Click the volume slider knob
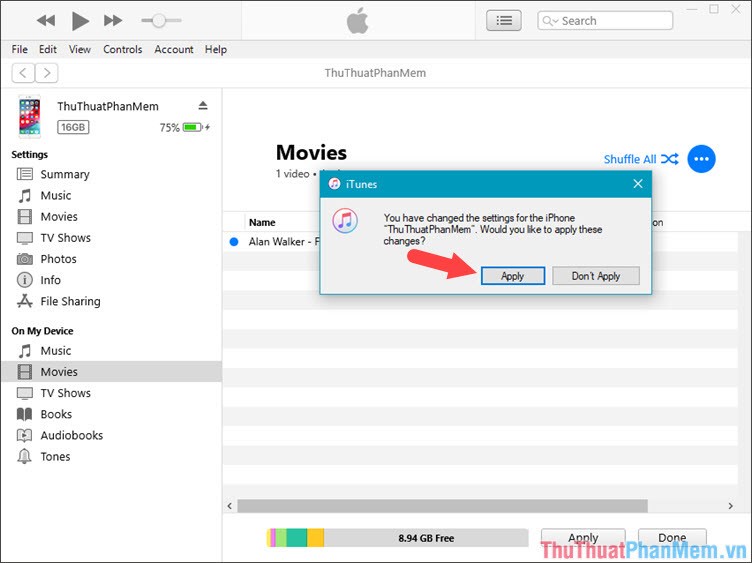This screenshot has height=563, width=752. pyautogui.click(x=159, y=21)
